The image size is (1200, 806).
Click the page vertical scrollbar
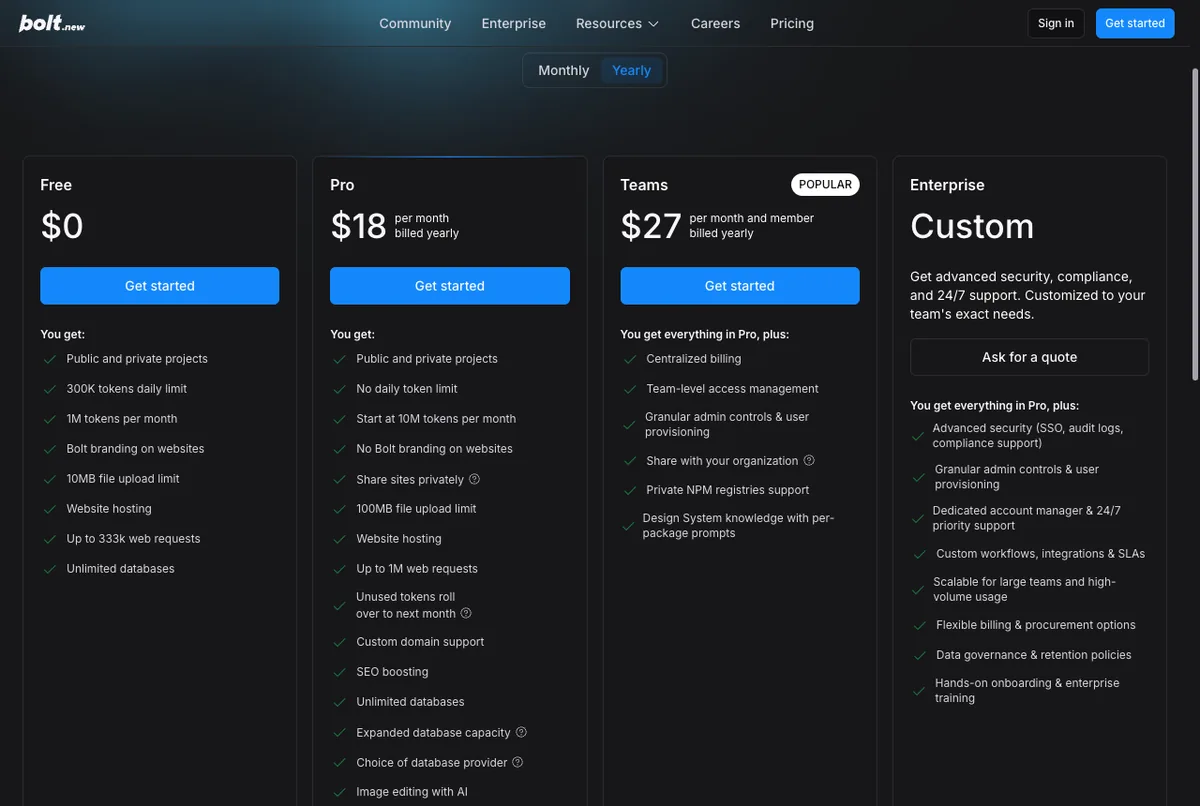tap(1195, 225)
